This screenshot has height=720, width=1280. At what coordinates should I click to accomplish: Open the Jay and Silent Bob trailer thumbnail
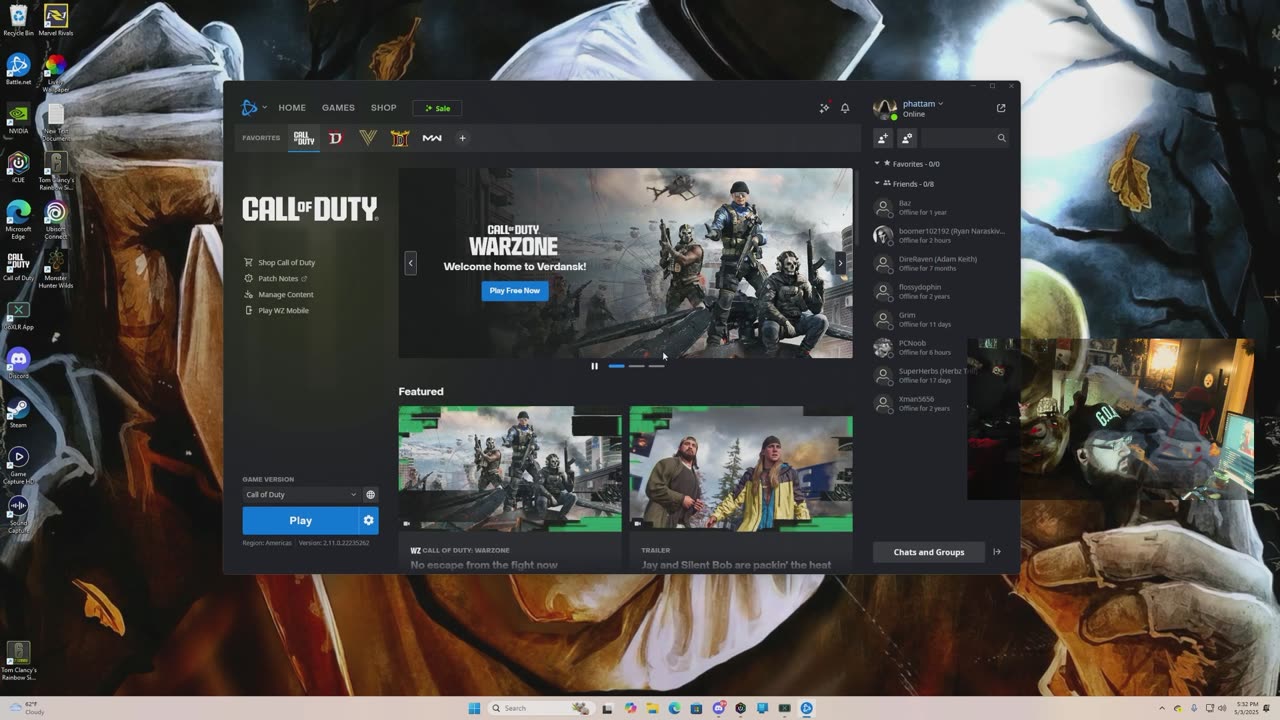click(741, 468)
